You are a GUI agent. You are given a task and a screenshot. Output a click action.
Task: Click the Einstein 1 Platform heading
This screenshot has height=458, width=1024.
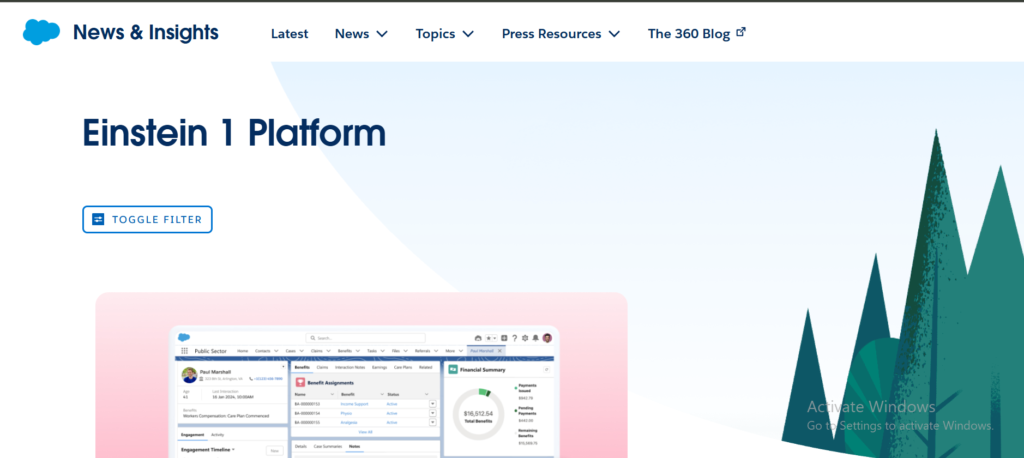click(x=234, y=133)
